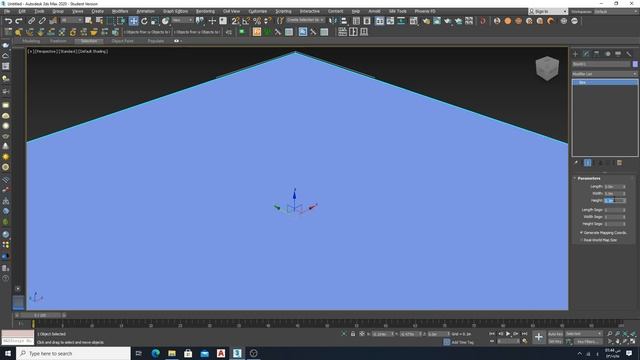Click the Pin Stack icon
The width and height of the screenshot is (640, 360).
click(x=576, y=163)
